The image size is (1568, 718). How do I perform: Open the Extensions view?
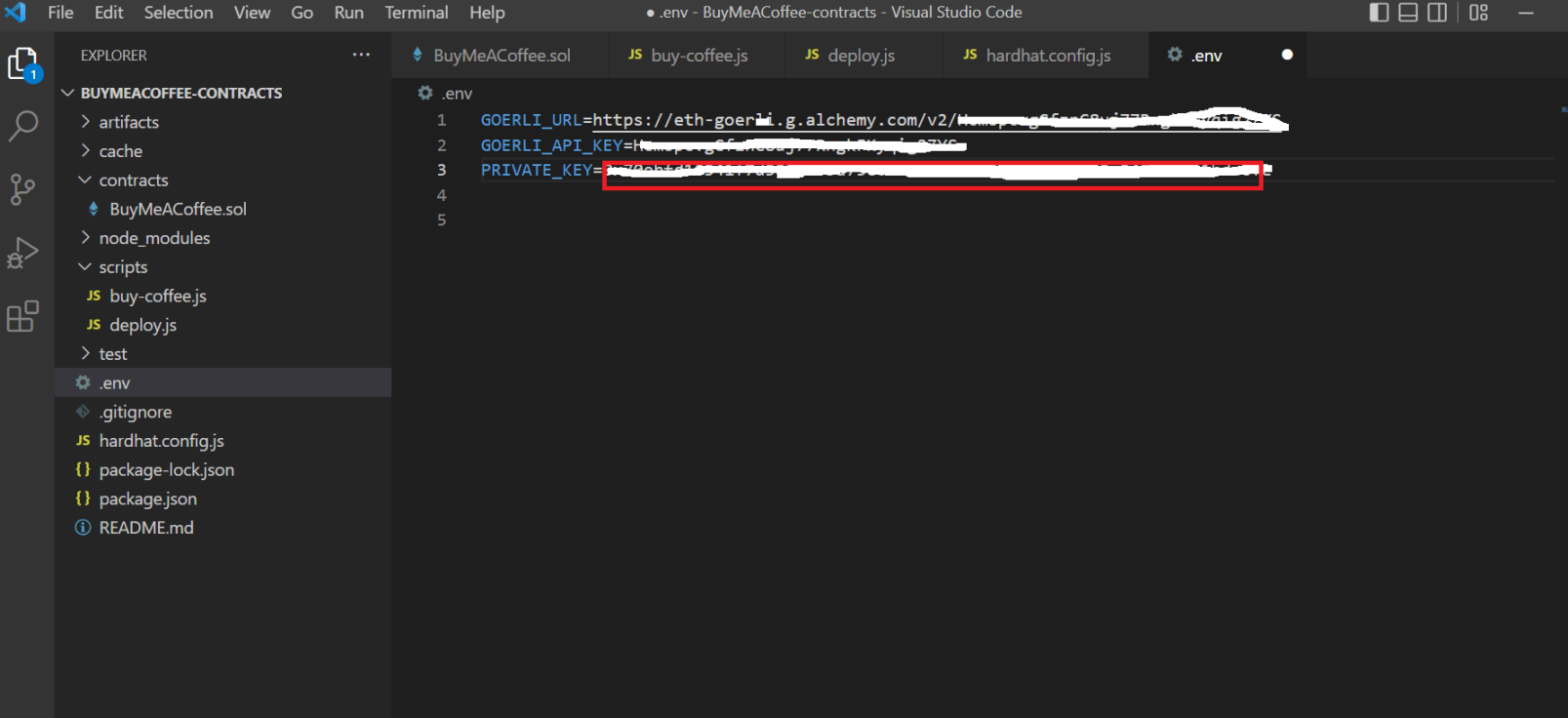pyautogui.click(x=22, y=316)
